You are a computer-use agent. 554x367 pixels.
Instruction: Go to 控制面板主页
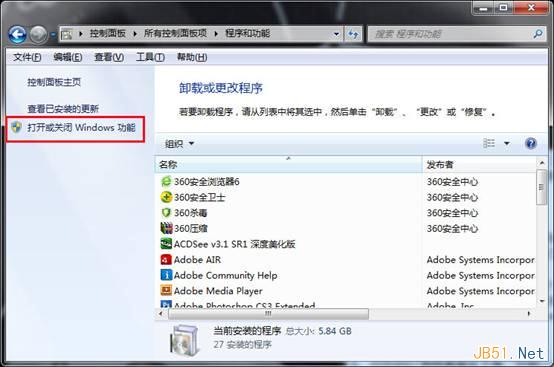click(54, 82)
